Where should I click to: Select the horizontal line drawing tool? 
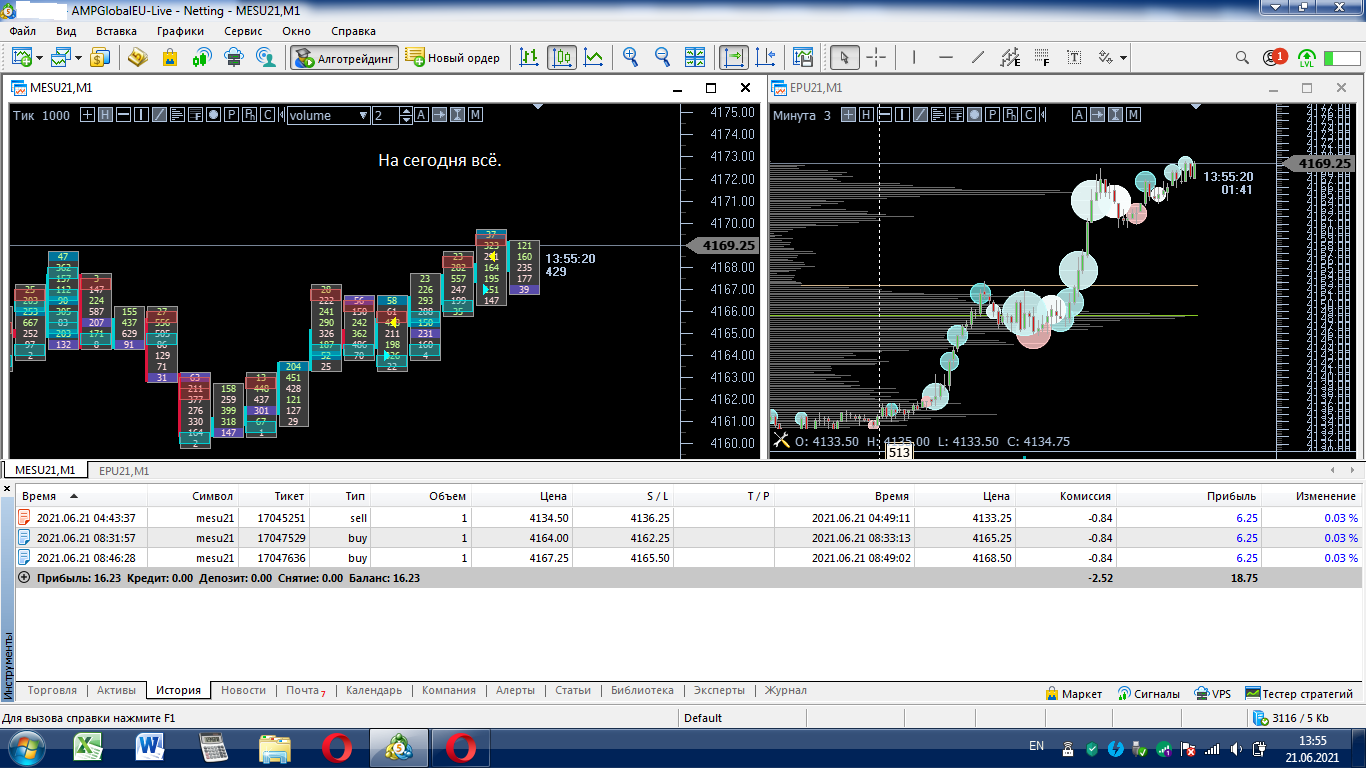946,58
